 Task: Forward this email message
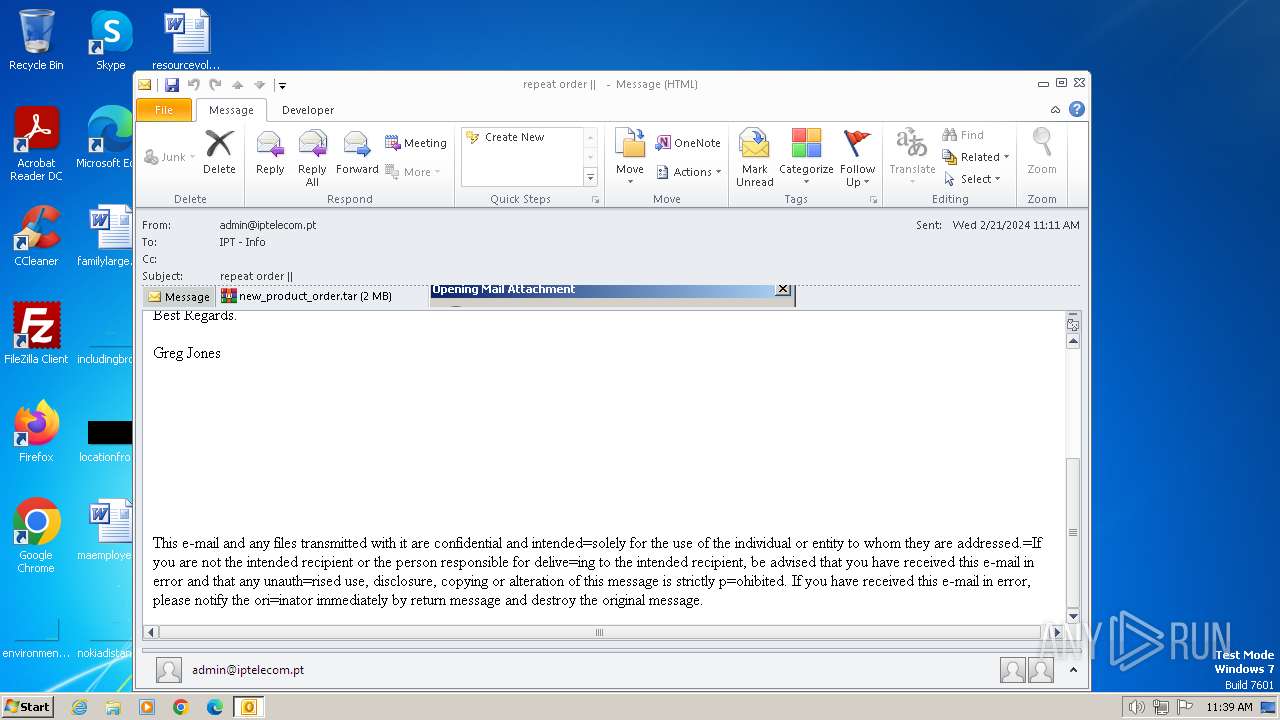point(357,153)
